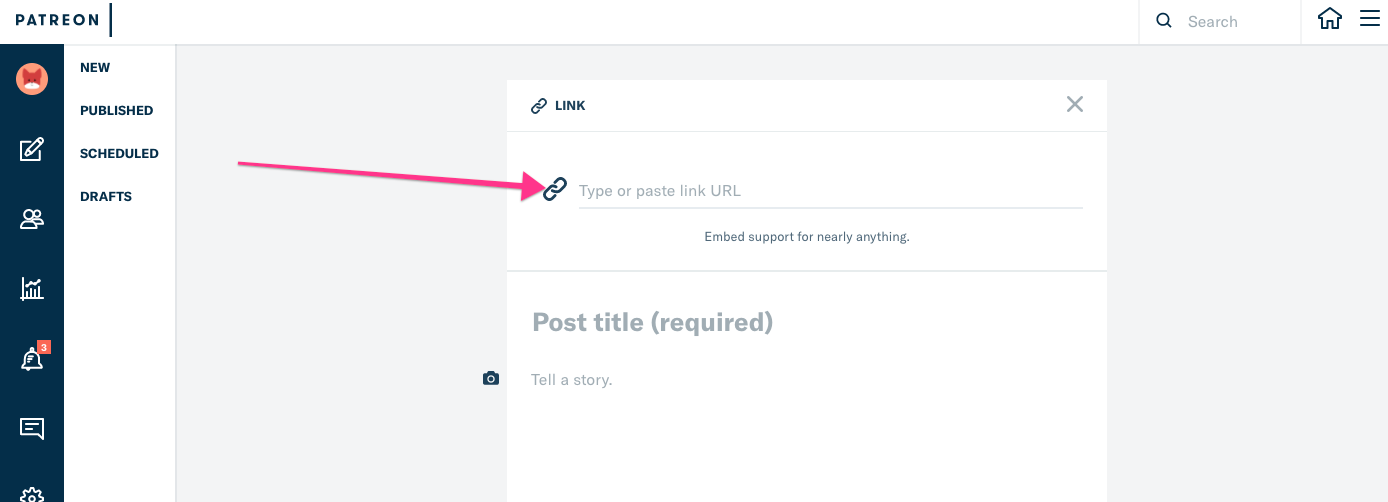The width and height of the screenshot is (1388, 502).
Task: Click the create post pencil icon
Action: pyautogui.click(x=32, y=150)
